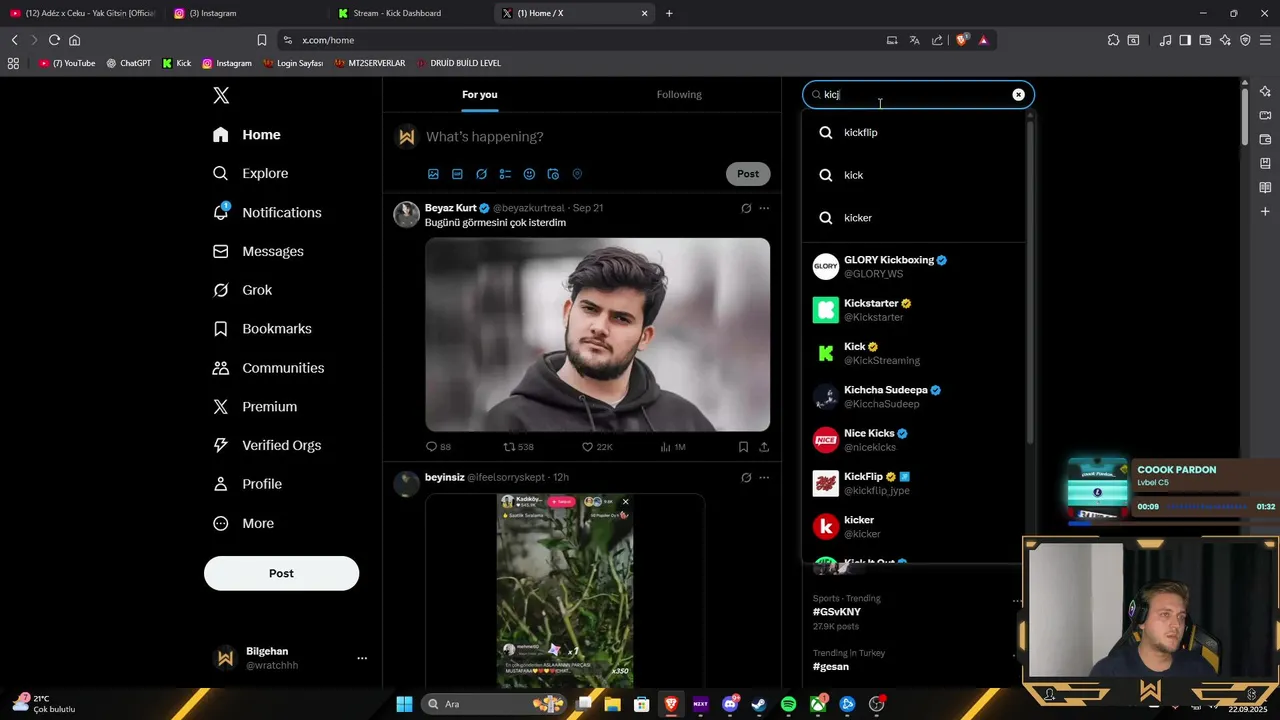
Task: Open more options on beyinsiz post
Action: [764, 478]
